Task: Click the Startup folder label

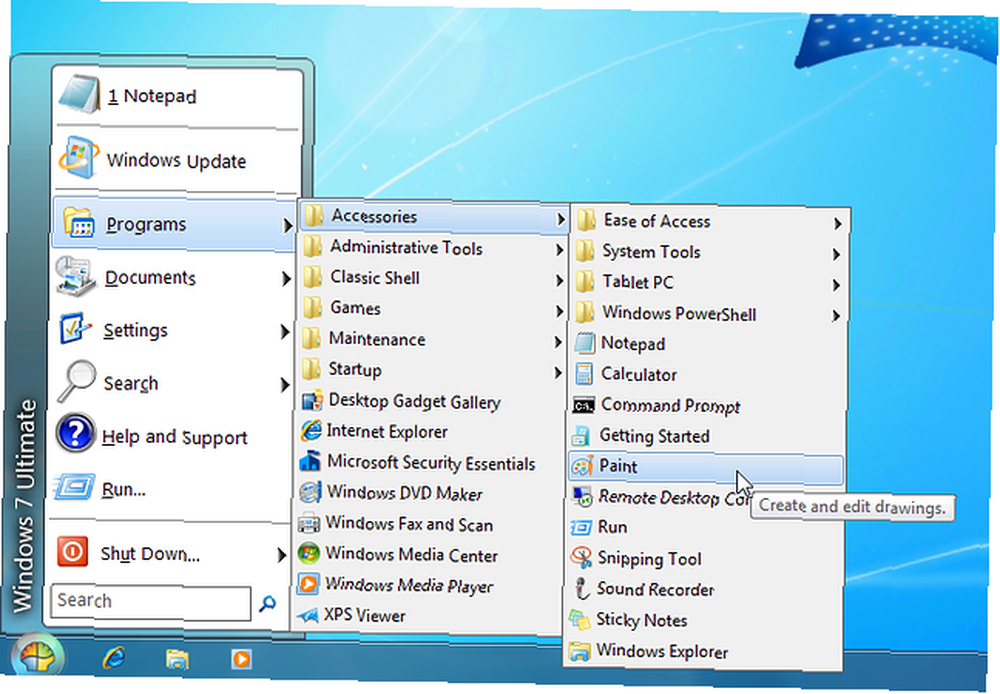Action: click(x=355, y=370)
